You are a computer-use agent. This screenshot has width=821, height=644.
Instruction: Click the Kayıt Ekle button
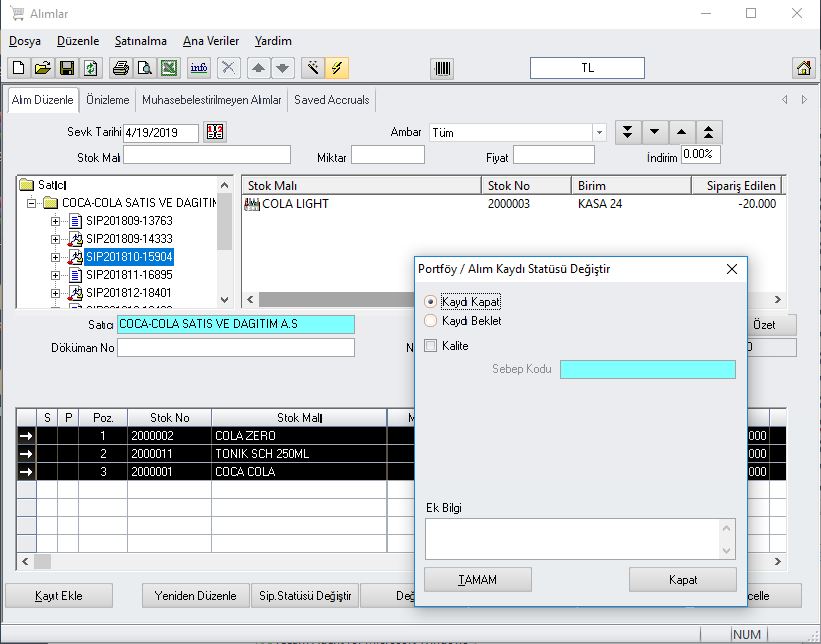pos(59,596)
